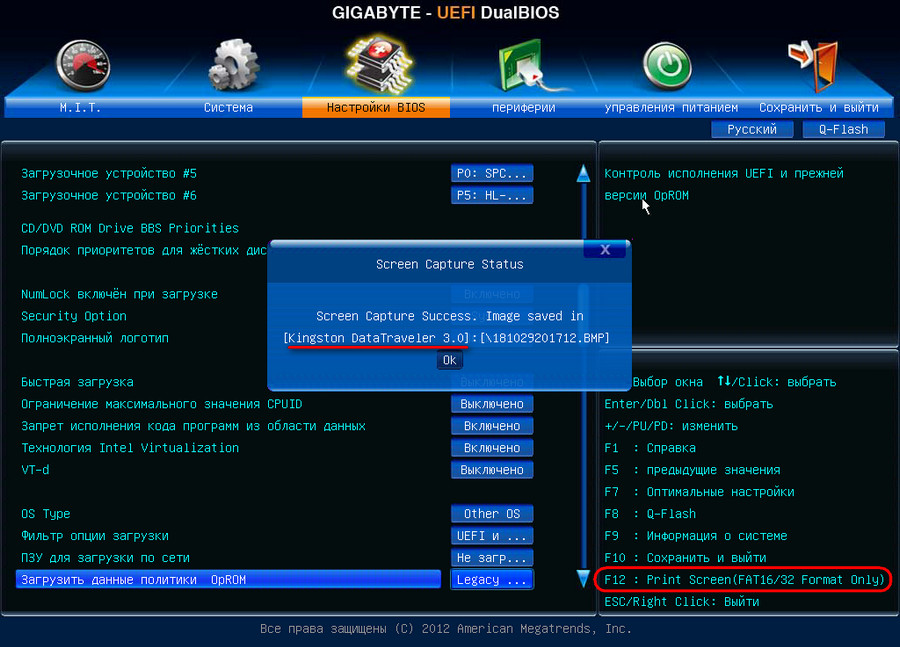Click F5 : предыдущие значения entry
This screenshot has height=647, width=900.
[x=692, y=470]
